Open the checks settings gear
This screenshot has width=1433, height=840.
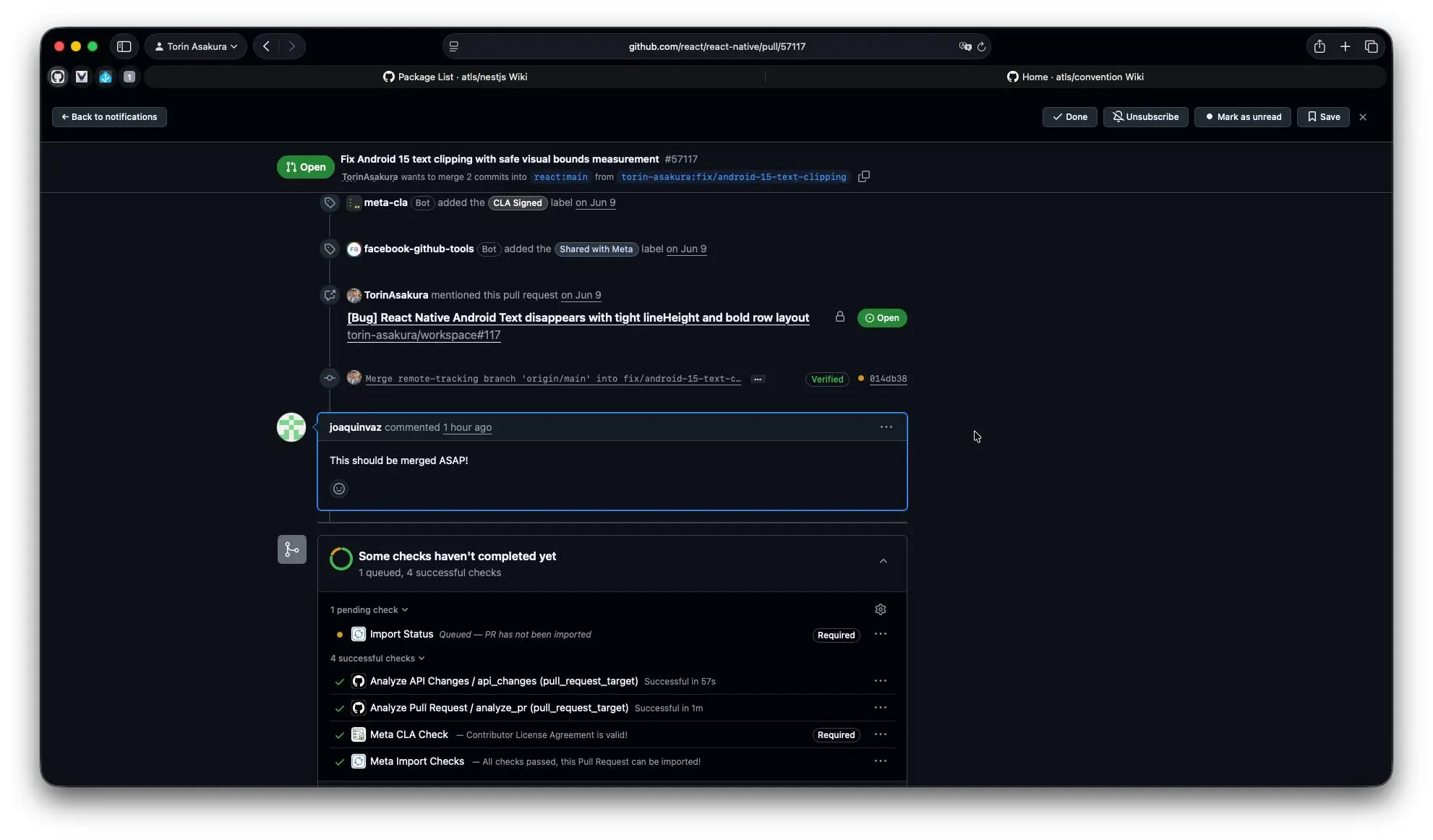(881, 609)
